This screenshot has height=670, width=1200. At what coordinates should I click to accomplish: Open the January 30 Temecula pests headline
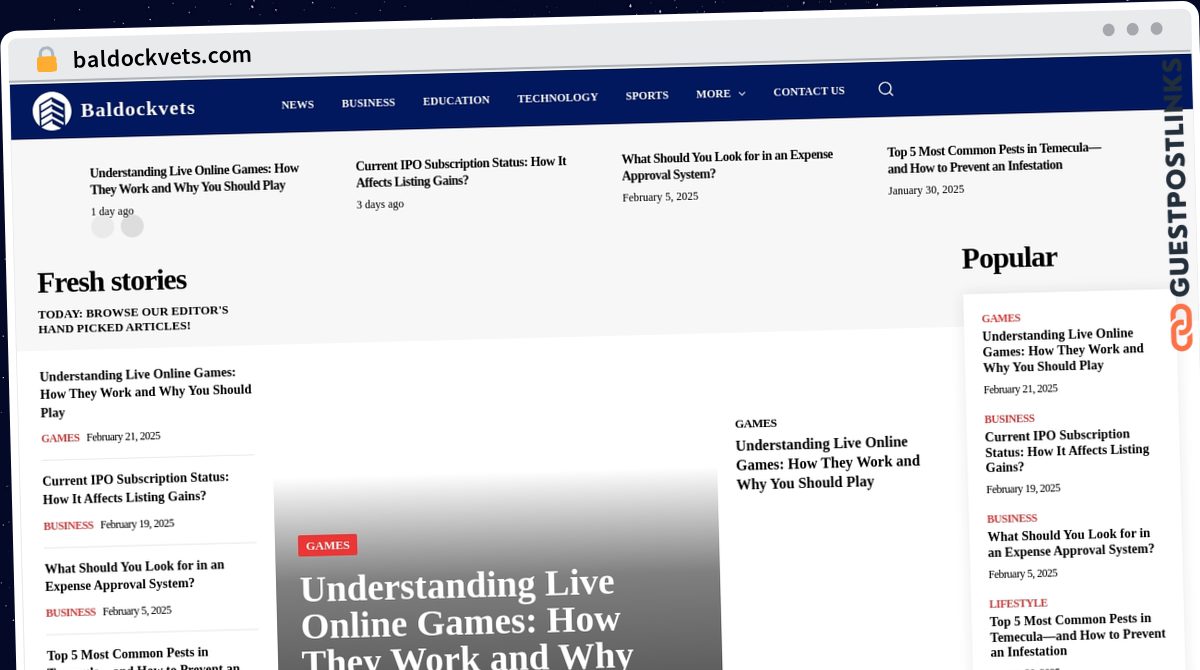click(994, 158)
